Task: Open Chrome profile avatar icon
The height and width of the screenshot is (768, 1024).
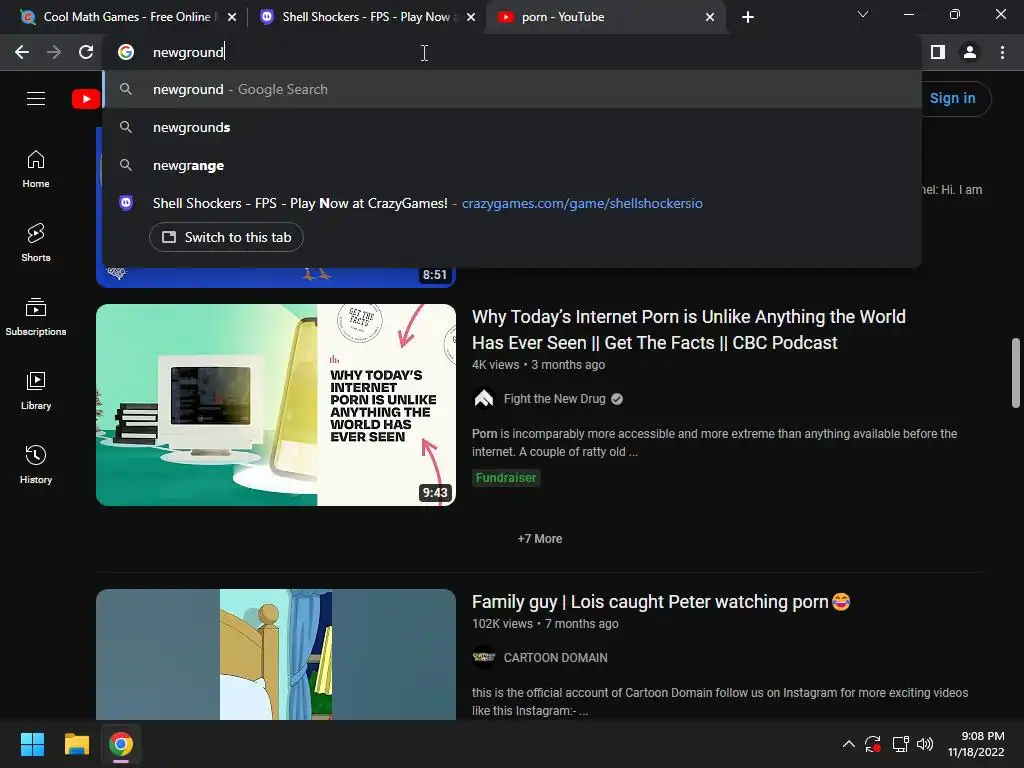Action: click(970, 52)
